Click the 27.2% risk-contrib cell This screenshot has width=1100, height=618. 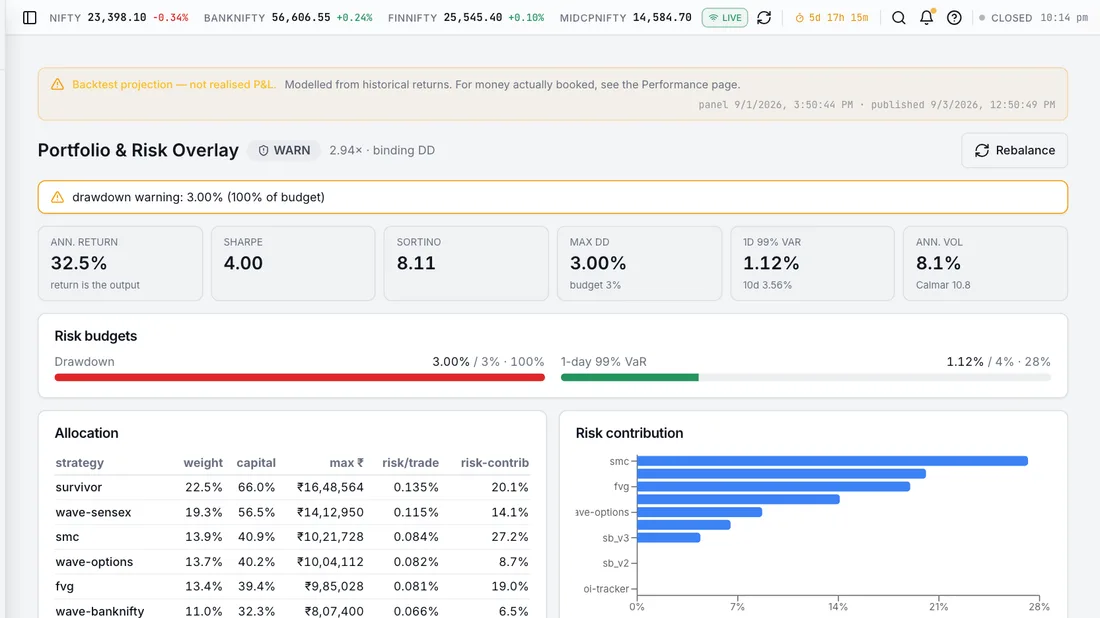coord(510,537)
